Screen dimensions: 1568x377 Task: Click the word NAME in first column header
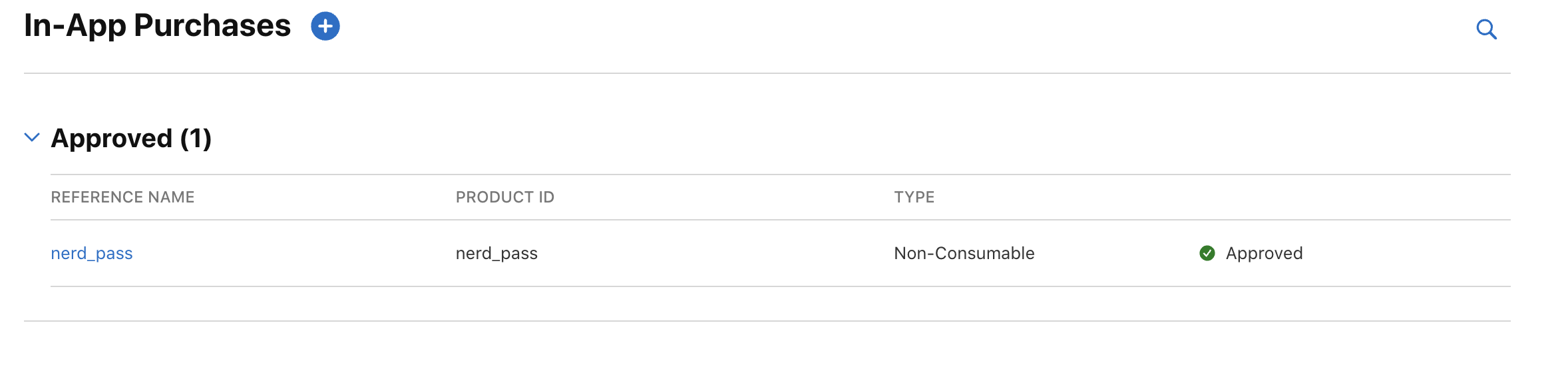171,197
